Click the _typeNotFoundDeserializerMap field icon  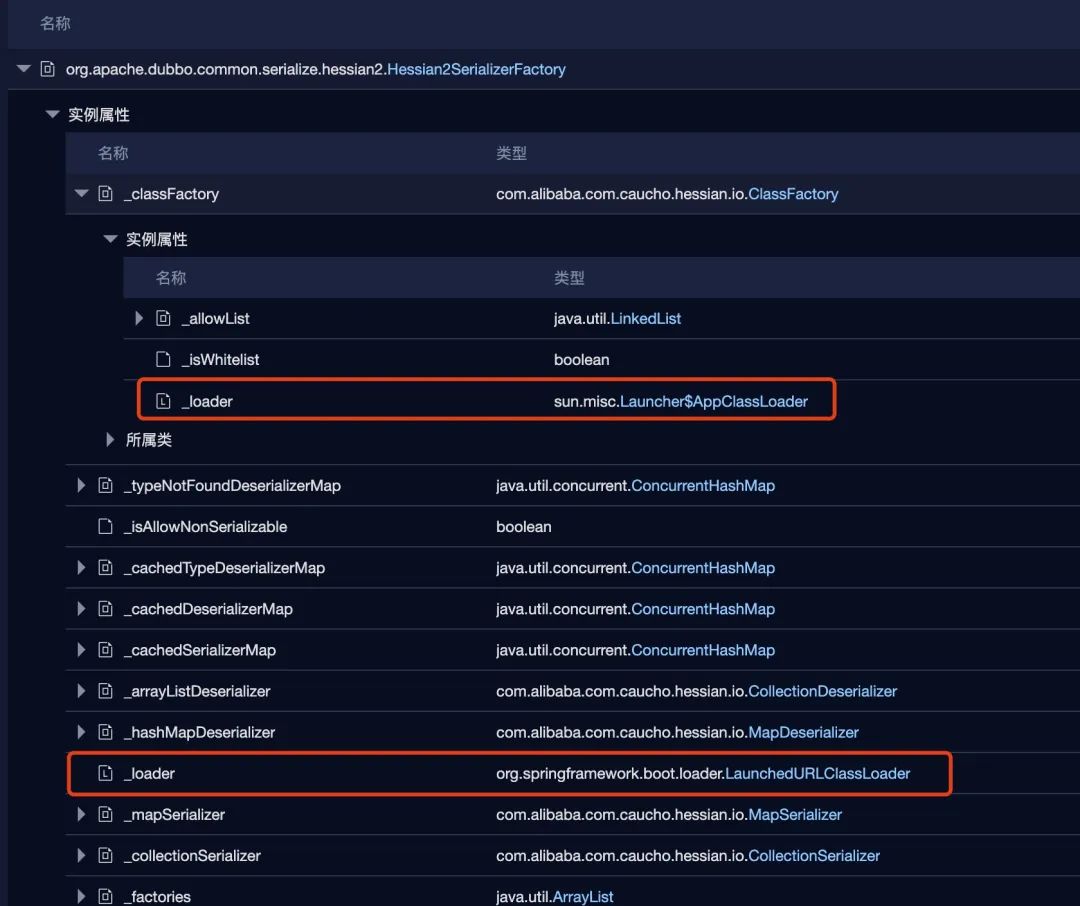coord(105,485)
